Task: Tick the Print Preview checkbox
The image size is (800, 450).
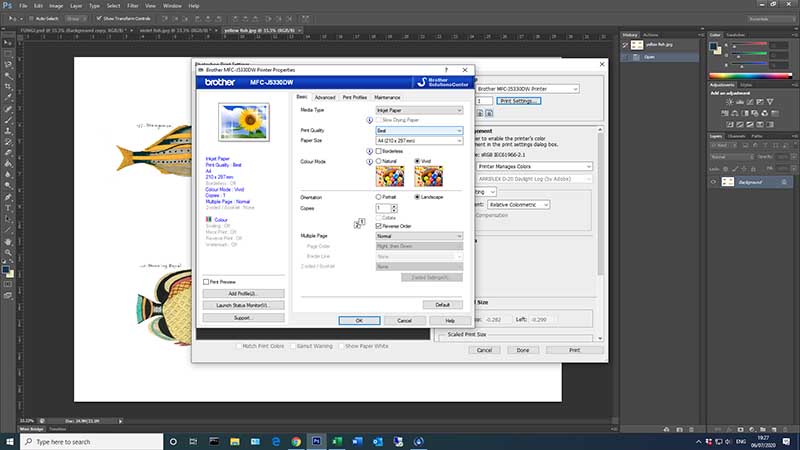Action: (x=206, y=282)
